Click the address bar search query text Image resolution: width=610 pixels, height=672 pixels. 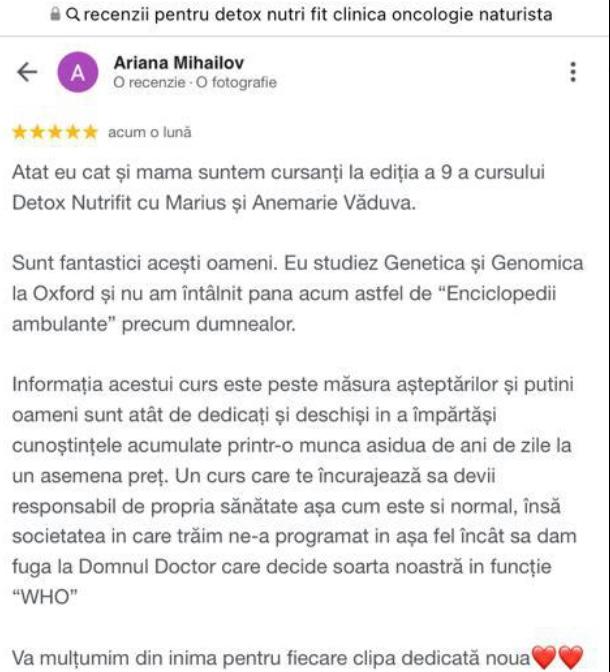click(318, 15)
